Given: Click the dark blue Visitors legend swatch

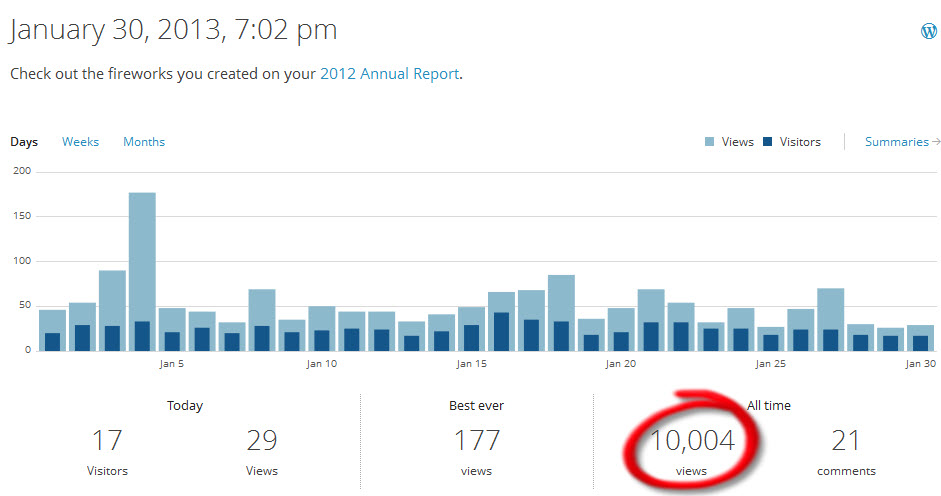Looking at the screenshot, I should tap(767, 142).
